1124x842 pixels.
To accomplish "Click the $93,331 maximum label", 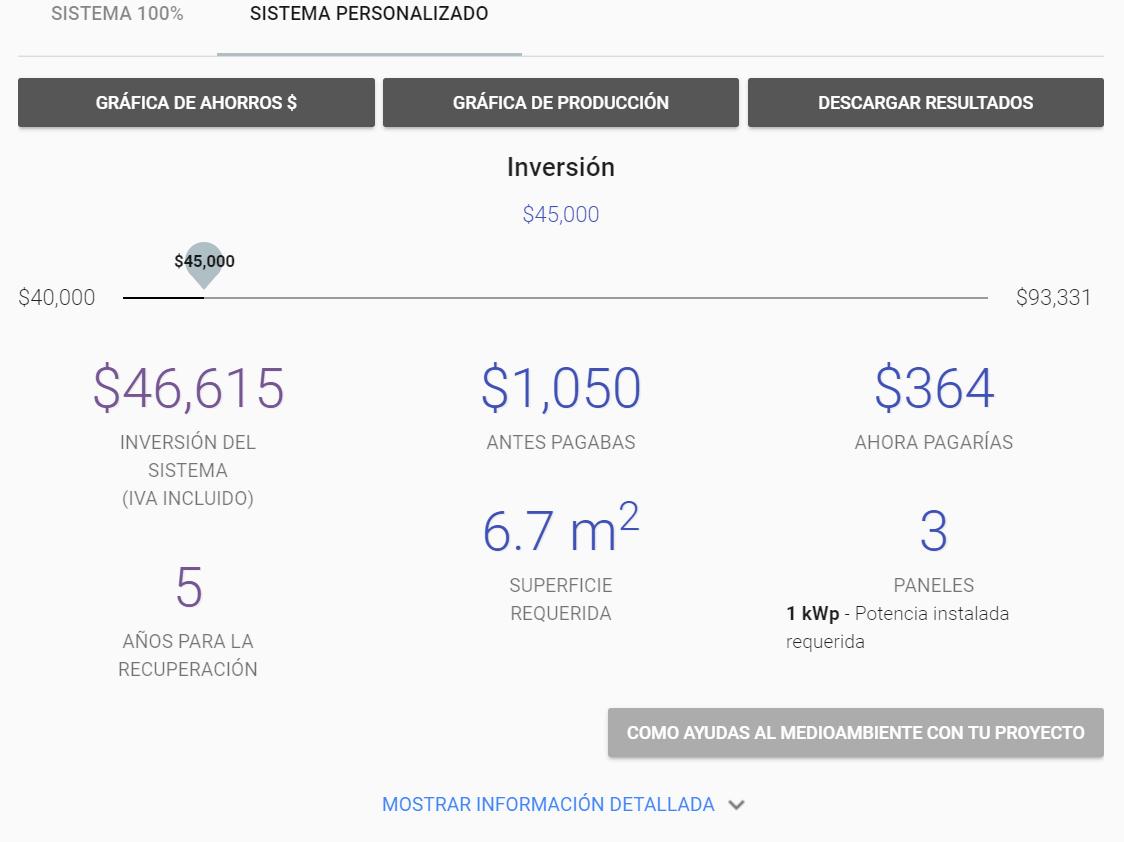I will click(1055, 297).
